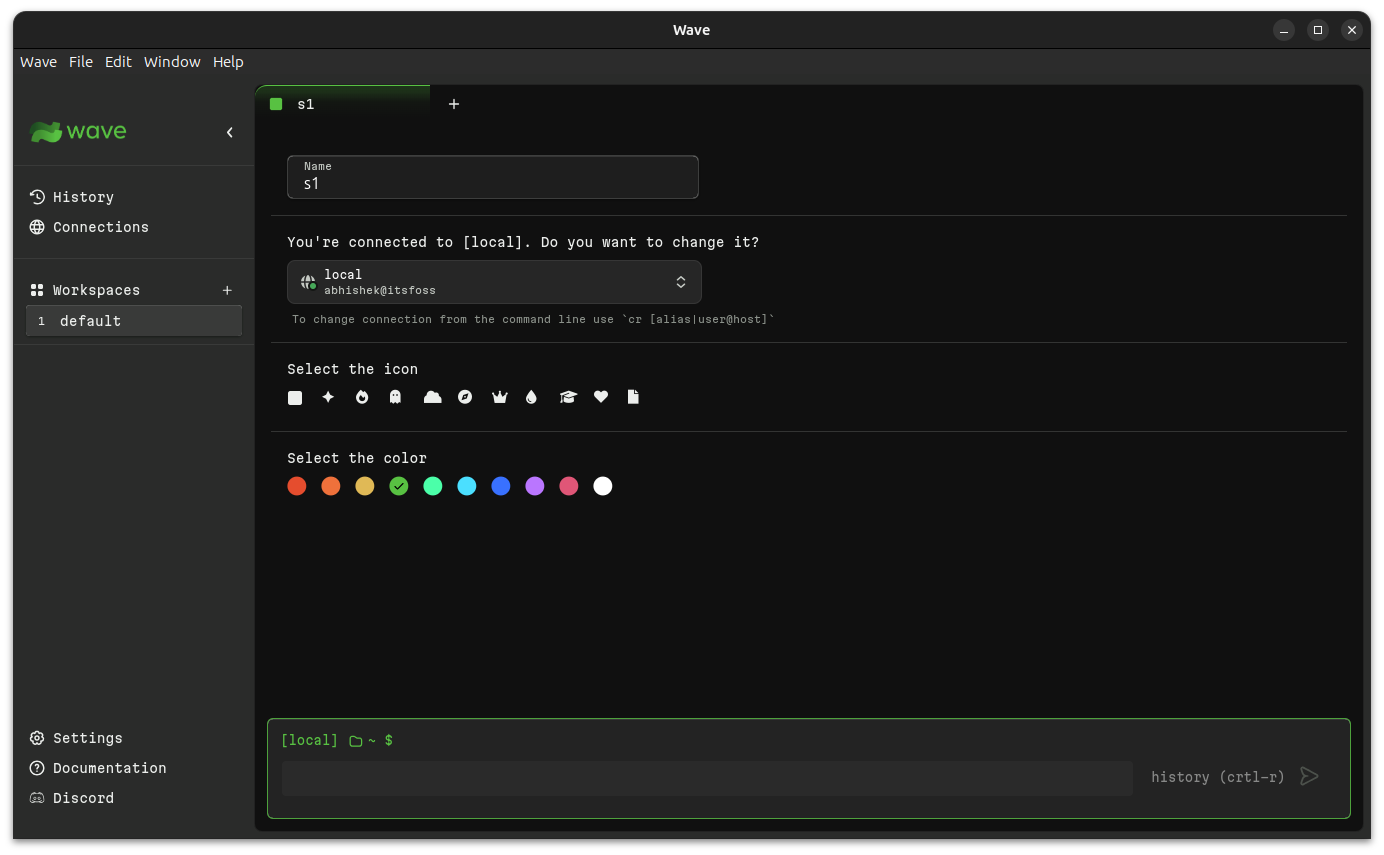Image resolution: width=1384 pixels, height=855 pixels.
Task: Click inside the workspace Name field
Action: coord(492,183)
